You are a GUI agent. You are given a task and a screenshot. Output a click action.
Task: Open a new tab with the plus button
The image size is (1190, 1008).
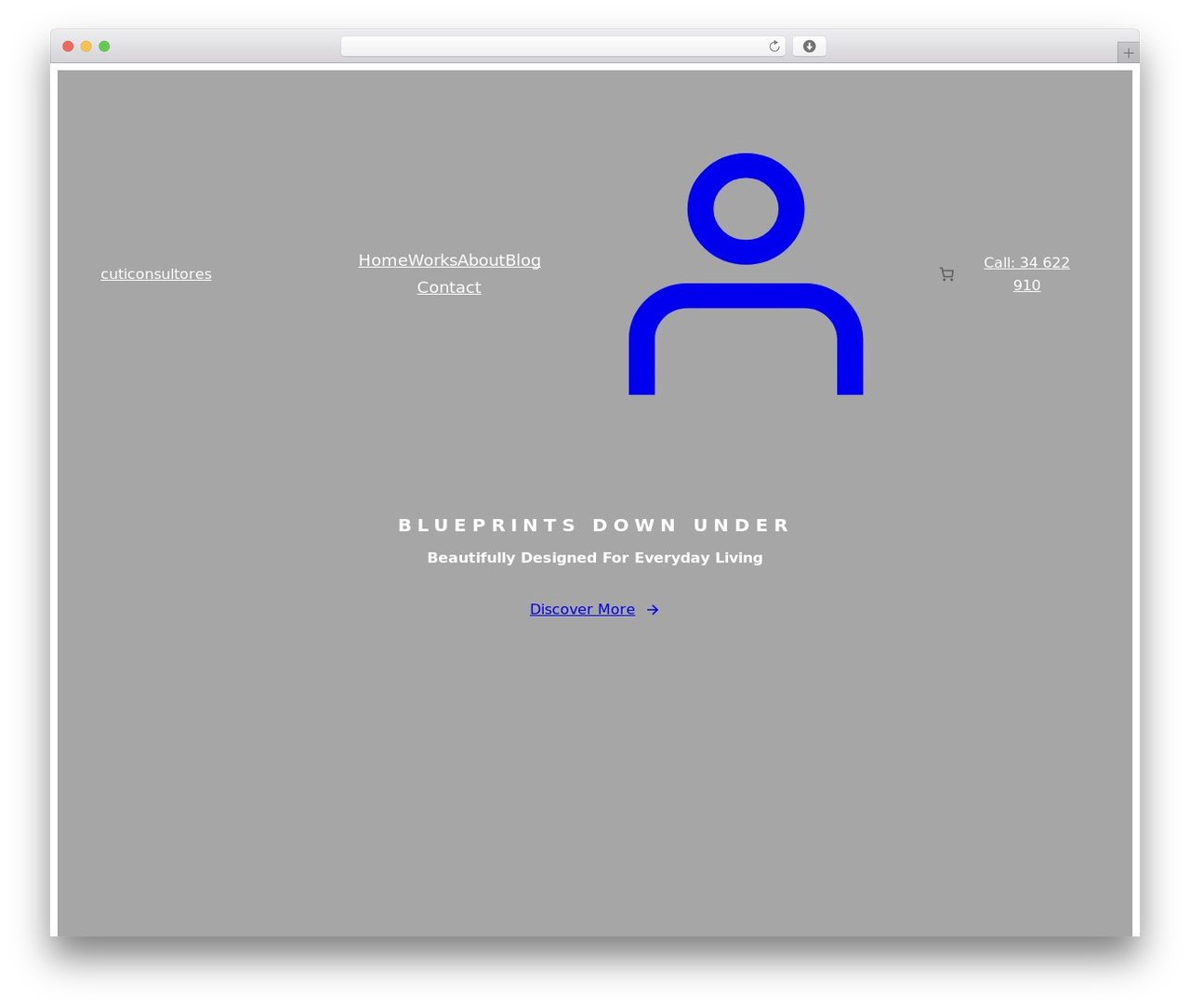(x=1129, y=53)
